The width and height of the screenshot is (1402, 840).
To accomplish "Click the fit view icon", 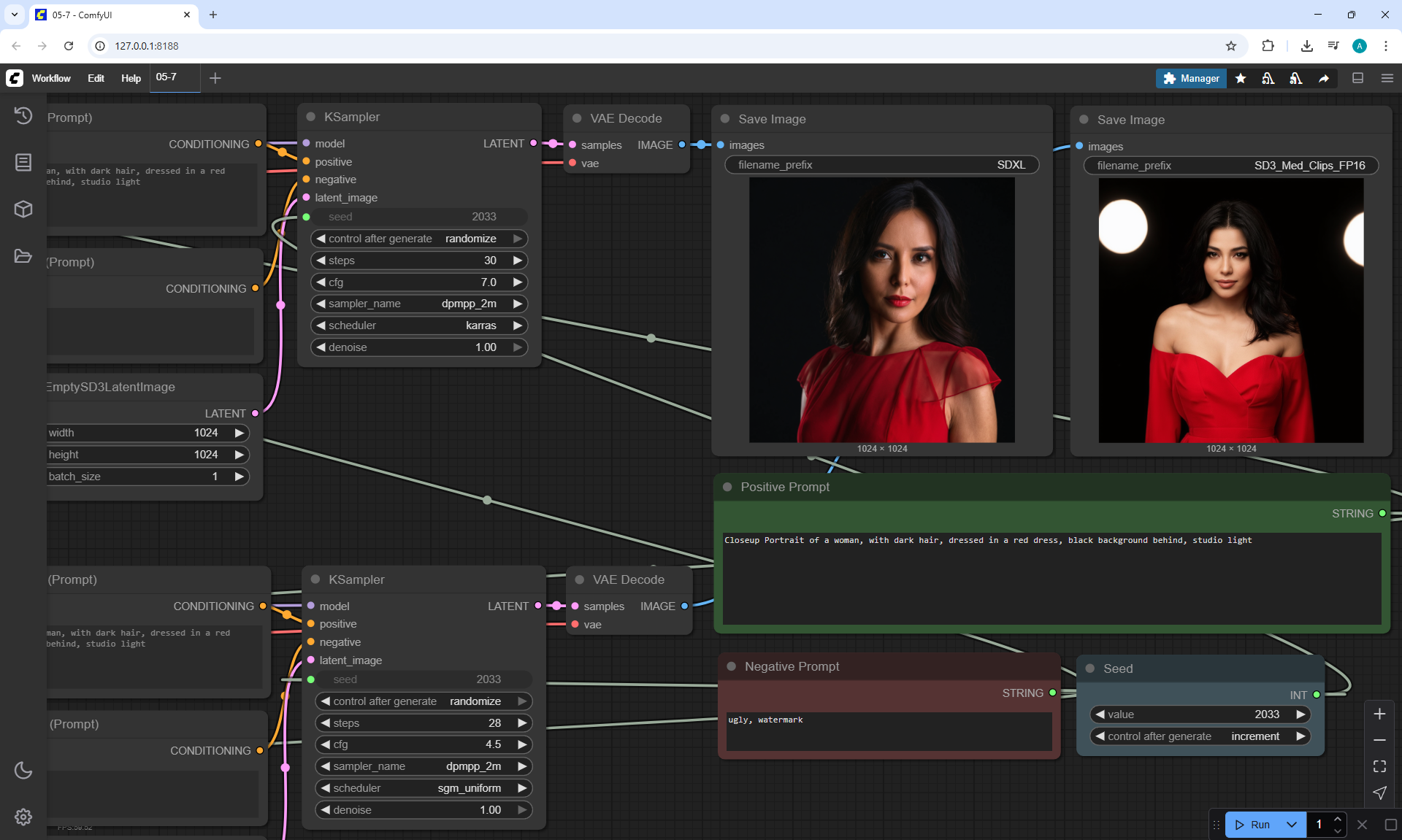I will click(x=1379, y=766).
